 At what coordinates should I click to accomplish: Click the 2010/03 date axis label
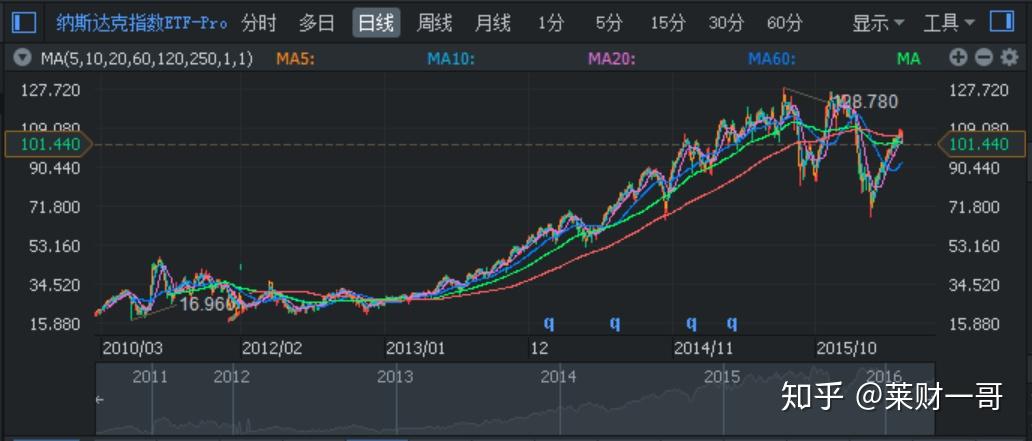click(132, 348)
